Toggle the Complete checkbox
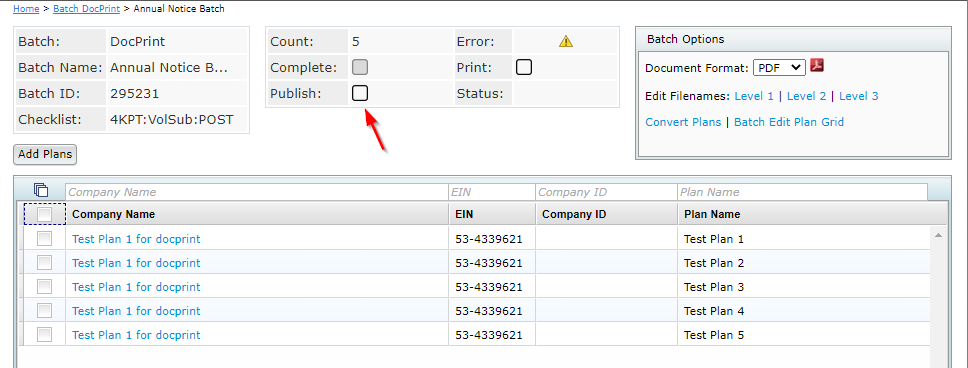 point(360,67)
